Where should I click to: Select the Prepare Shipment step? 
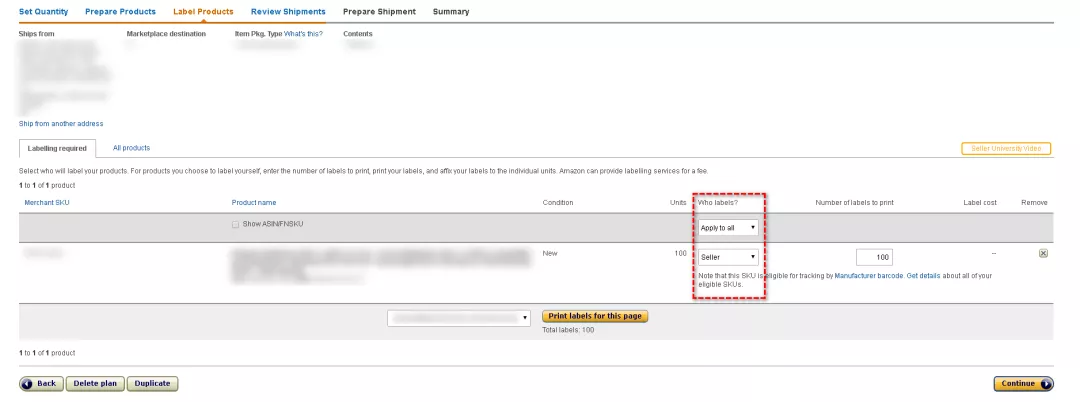(380, 12)
